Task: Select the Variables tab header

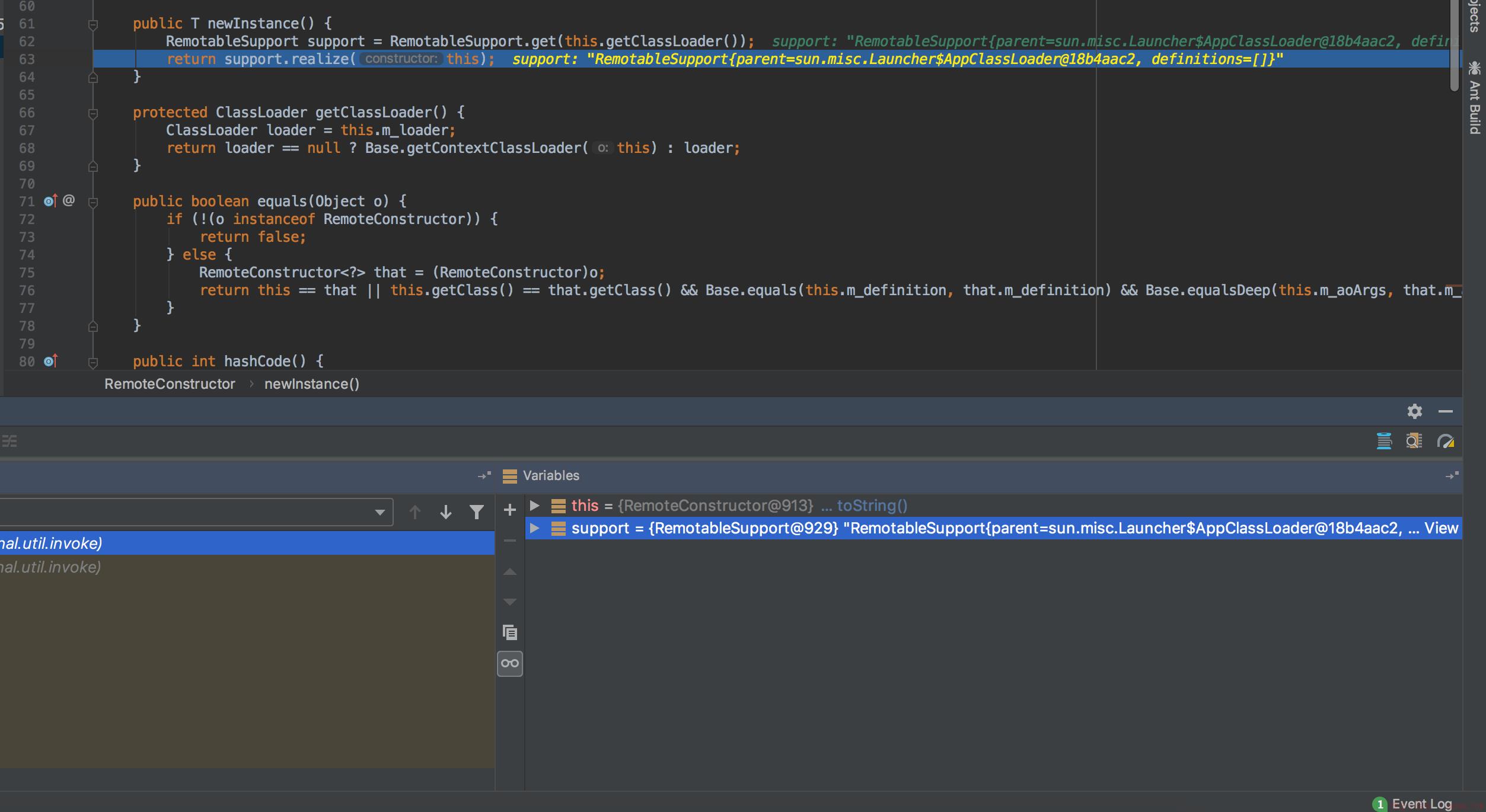Action: click(x=551, y=475)
